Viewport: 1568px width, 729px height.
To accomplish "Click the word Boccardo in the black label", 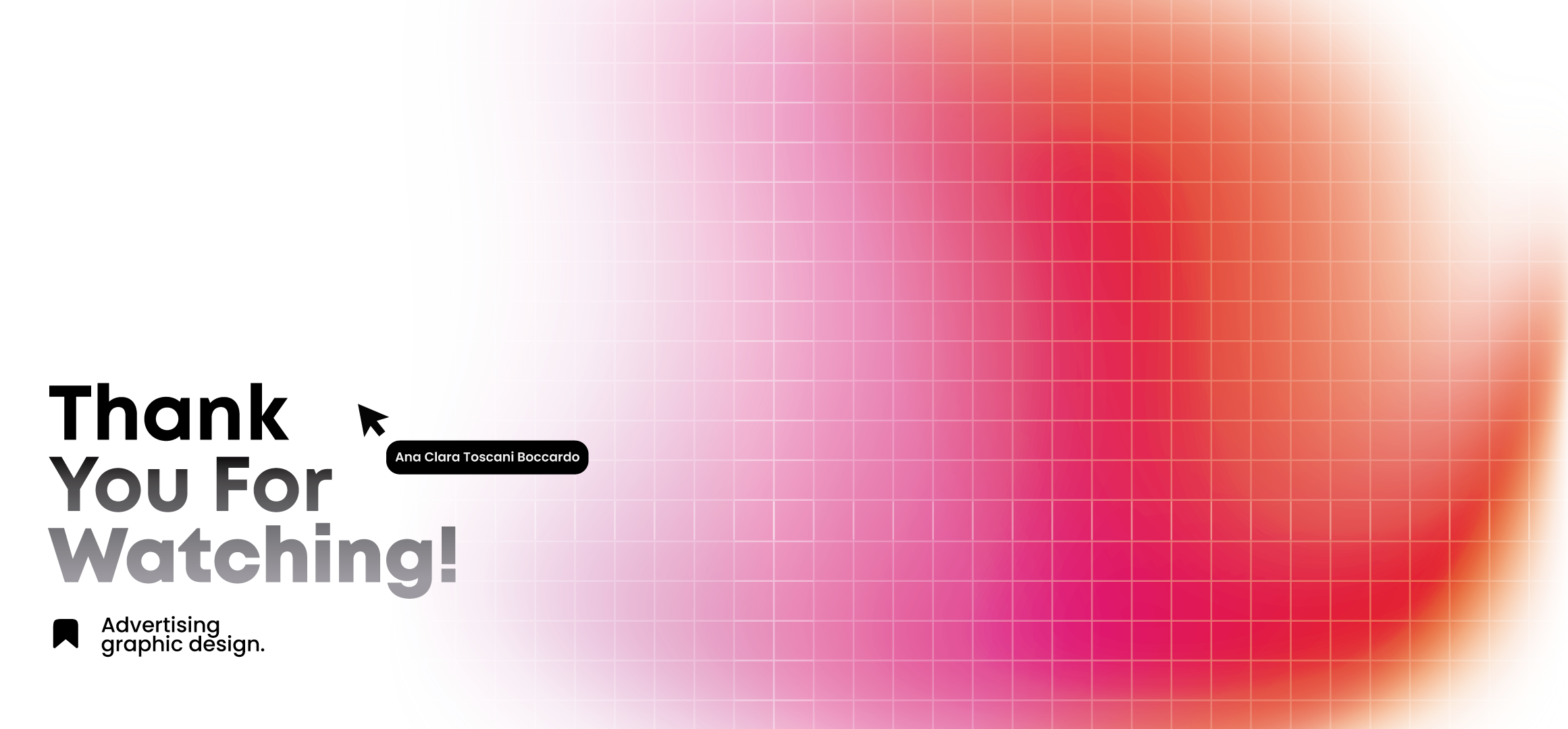I will pos(548,457).
